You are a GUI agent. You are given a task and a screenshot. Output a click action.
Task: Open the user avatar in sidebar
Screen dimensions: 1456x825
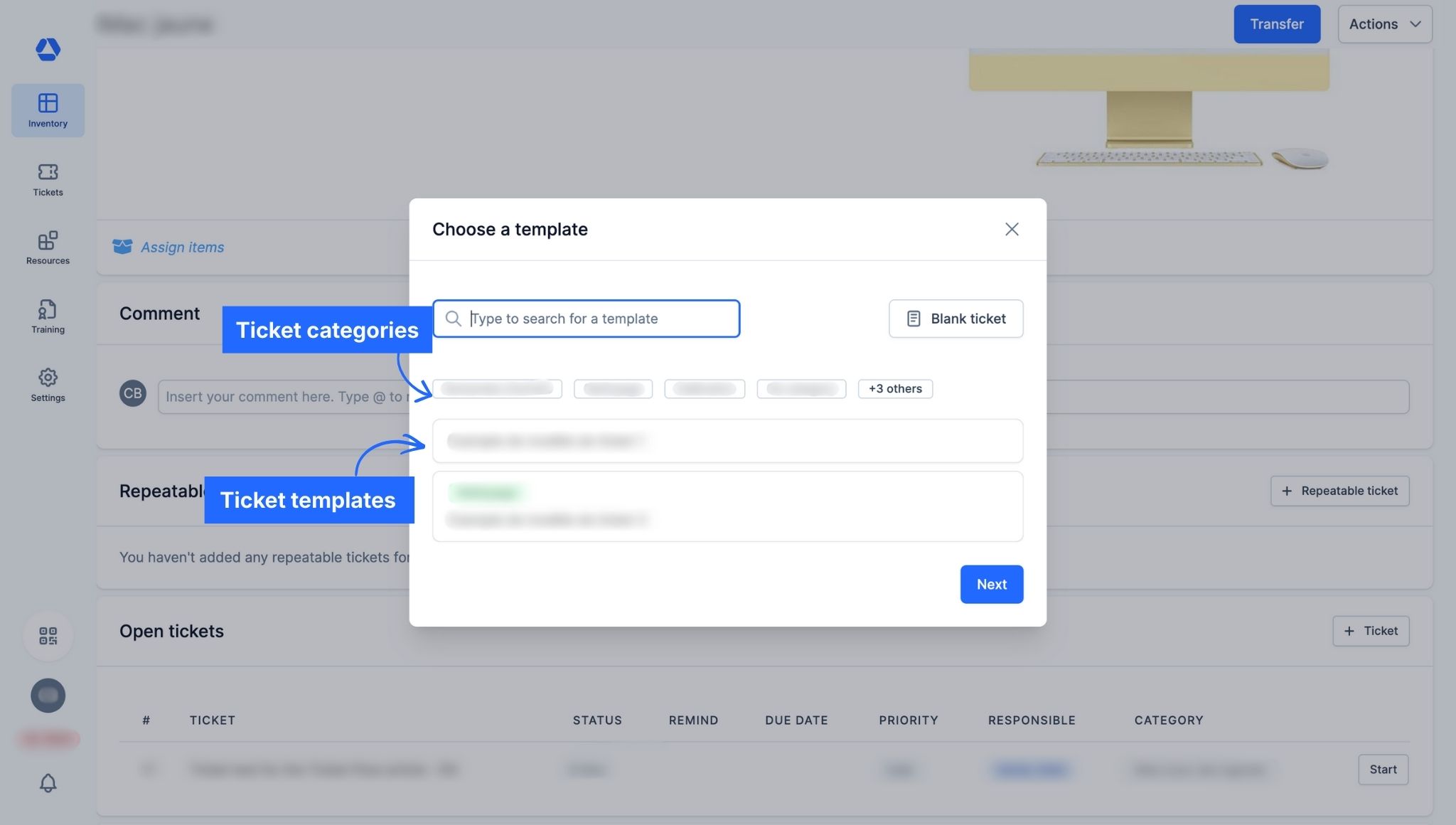[x=48, y=695]
